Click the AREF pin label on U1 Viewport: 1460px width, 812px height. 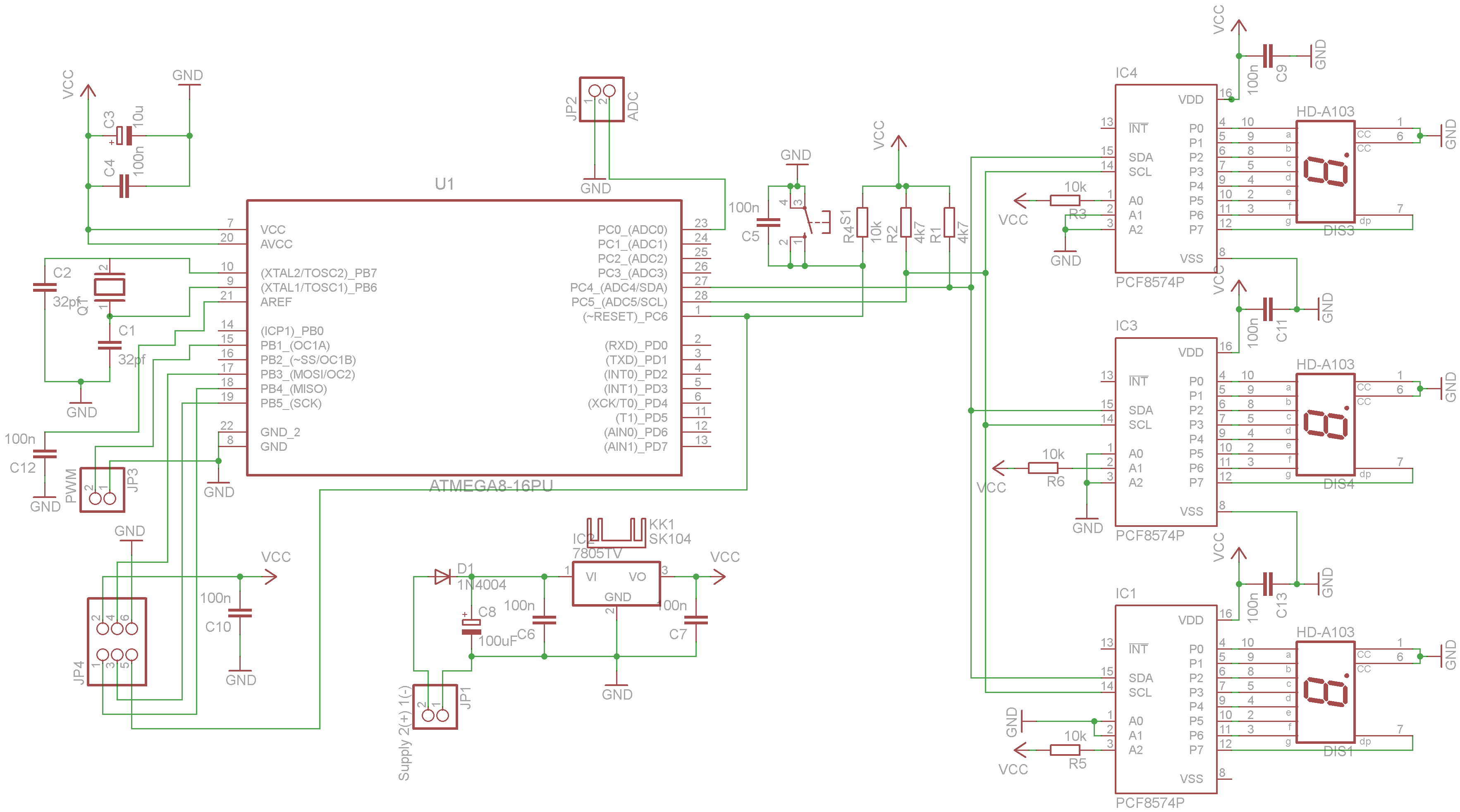[x=276, y=302]
